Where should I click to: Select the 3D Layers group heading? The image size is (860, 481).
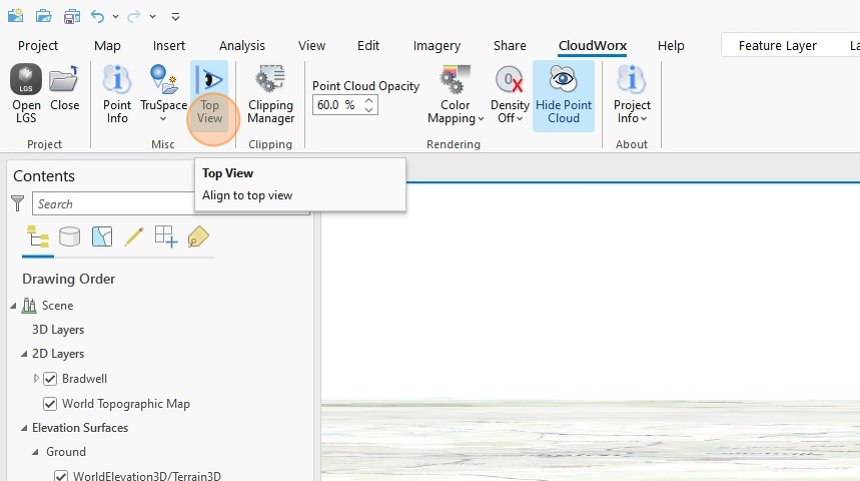(58, 330)
